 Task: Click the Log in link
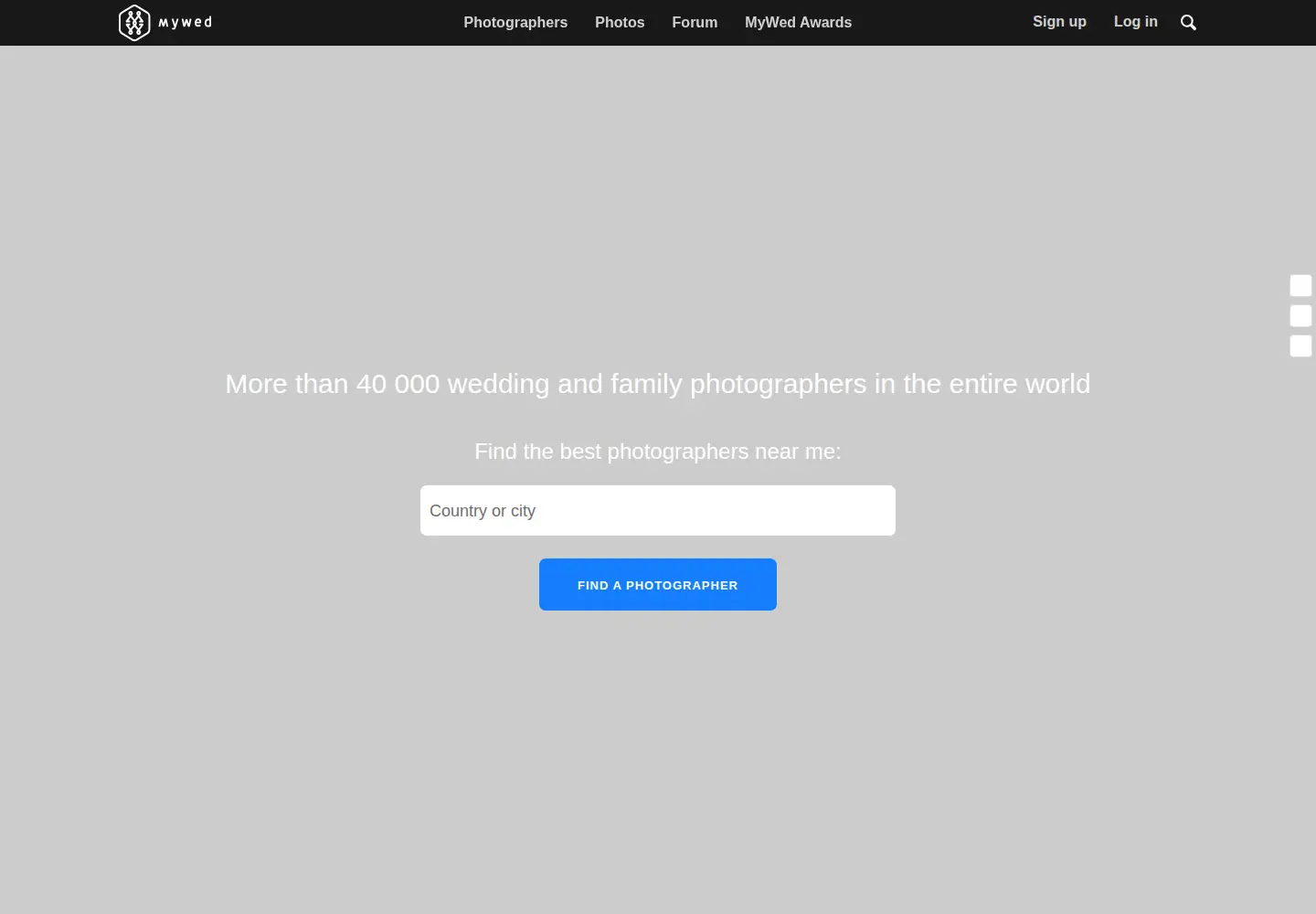pos(1135,21)
